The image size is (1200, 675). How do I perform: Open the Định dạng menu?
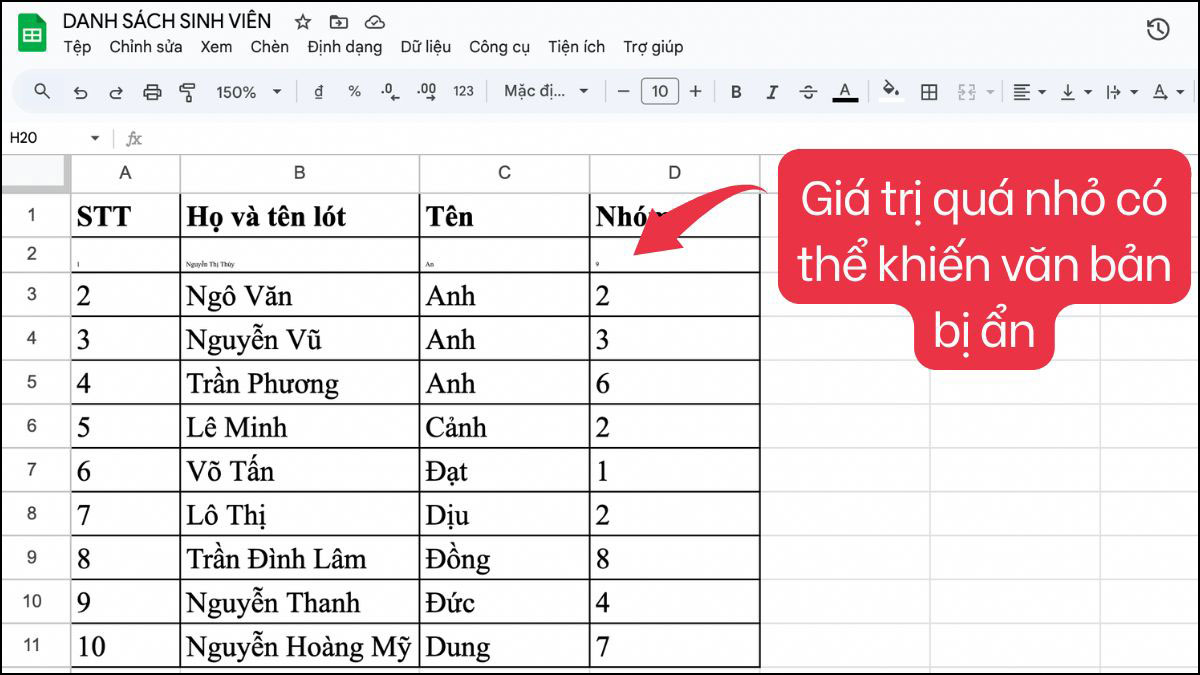(344, 47)
